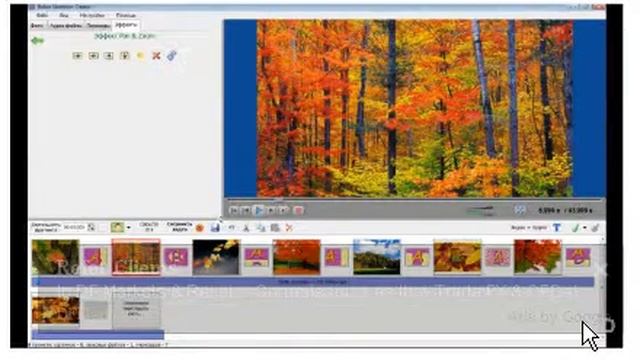
Task: Switch to the Переходы tab
Action: [98, 25]
